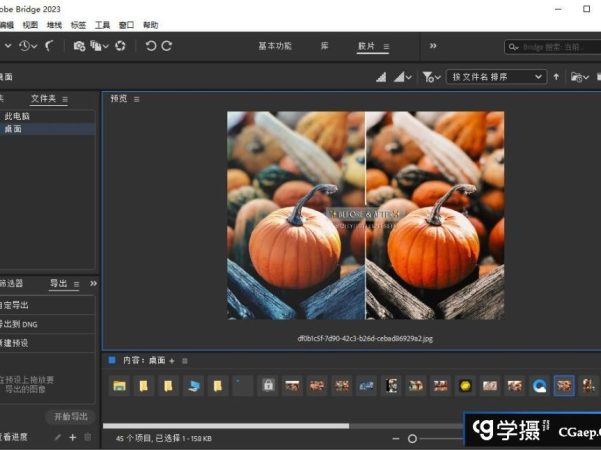Open the 堆栈 menu
The height and width of the screenshot is (450, 601).
[54, 25]
